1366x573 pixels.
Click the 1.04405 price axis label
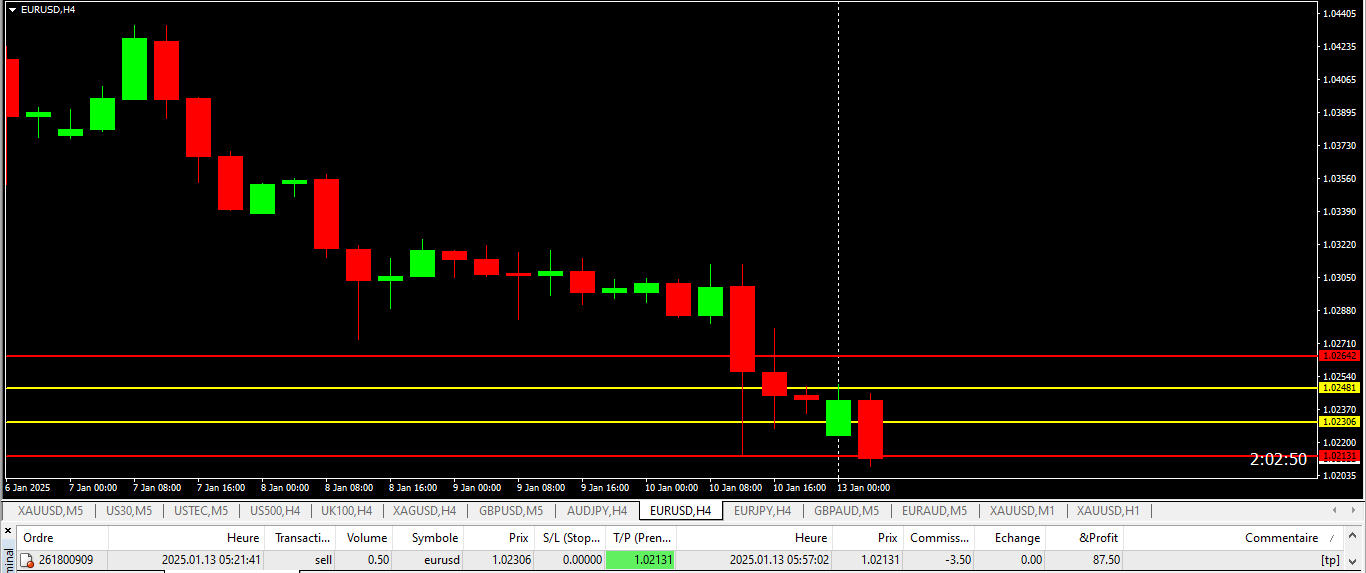click(x=1339, y=13)
